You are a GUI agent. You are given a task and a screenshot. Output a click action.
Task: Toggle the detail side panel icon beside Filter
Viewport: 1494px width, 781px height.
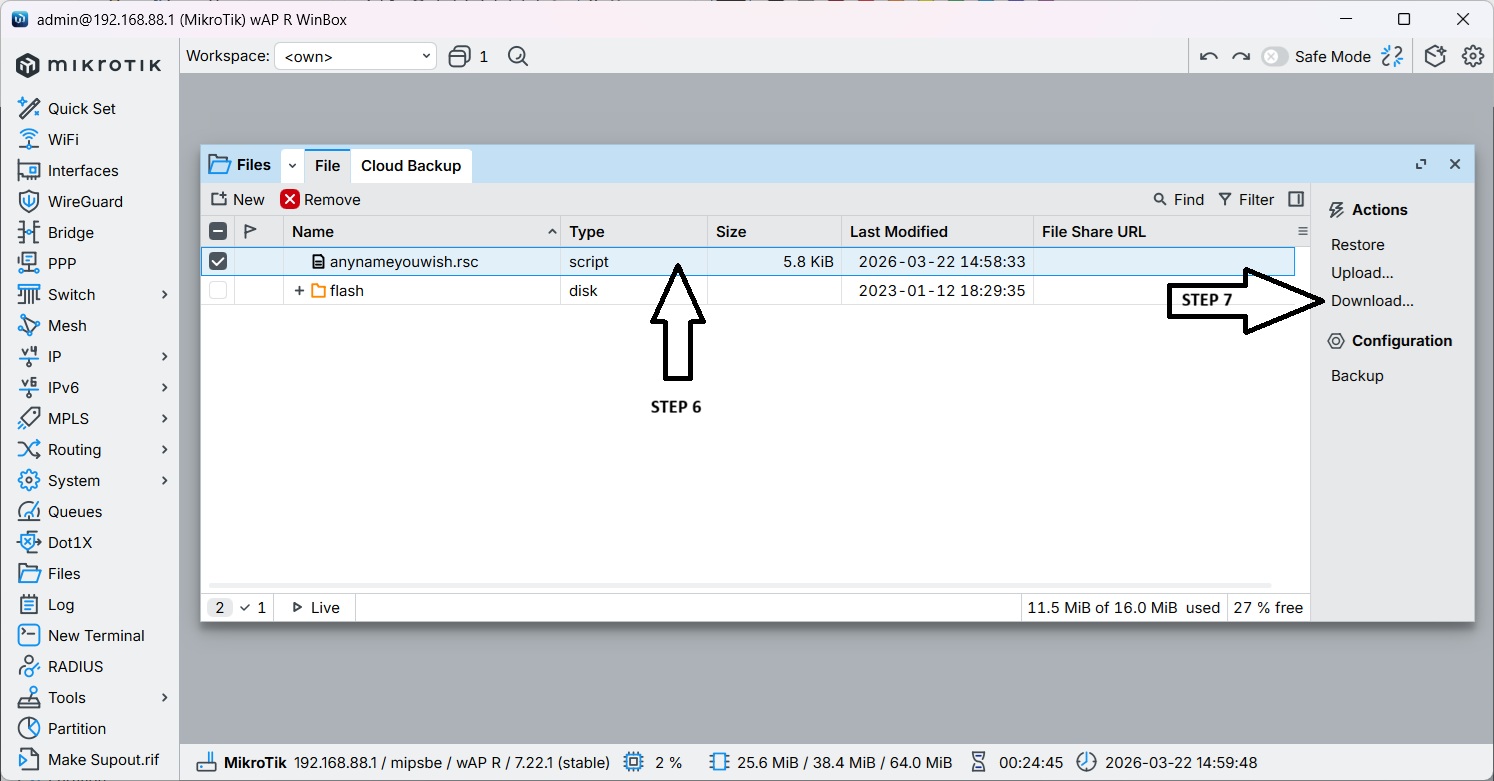(x=1296, y=199)
